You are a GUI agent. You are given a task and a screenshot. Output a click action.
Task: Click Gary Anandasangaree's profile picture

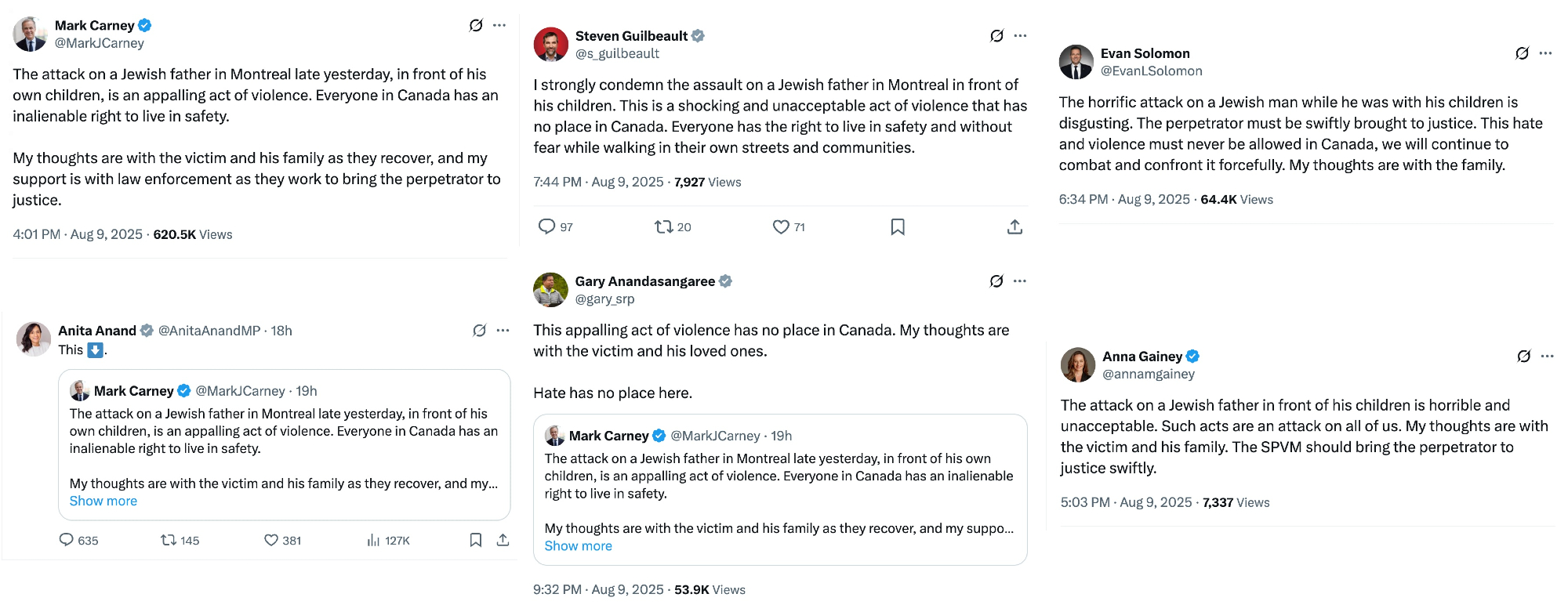coord(550,290)
